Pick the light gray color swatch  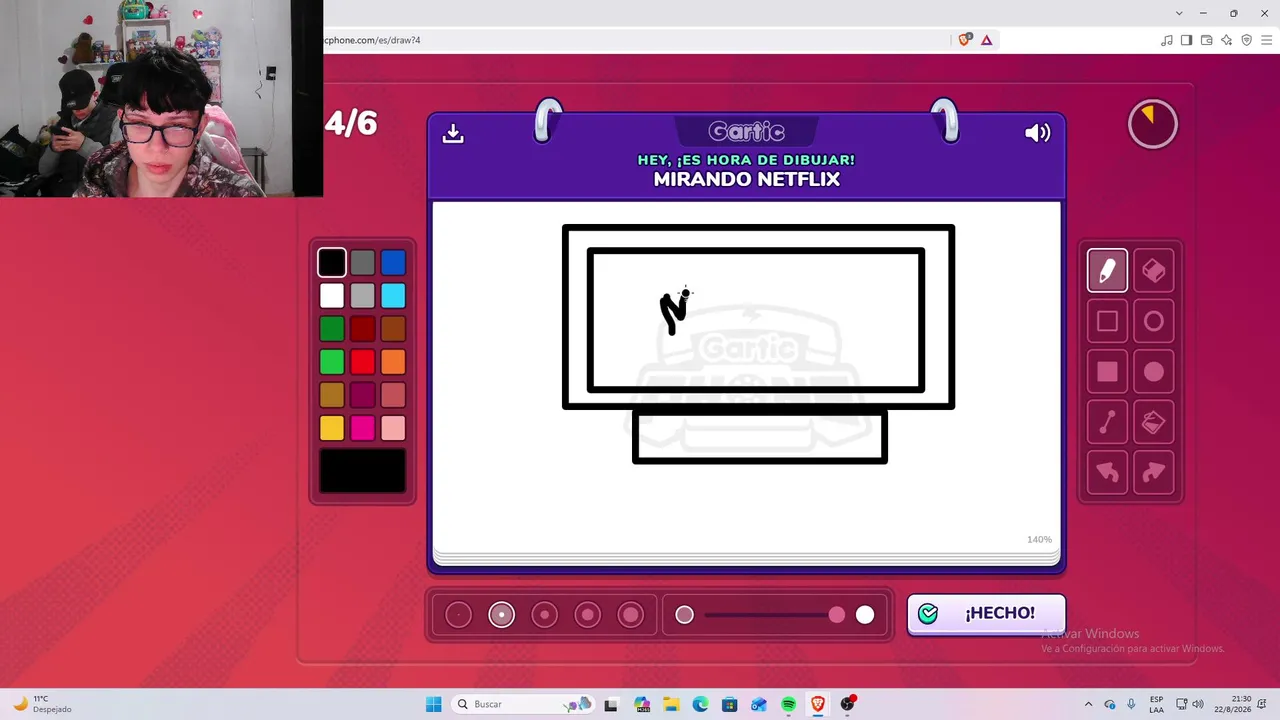click(x=362, y=296)
